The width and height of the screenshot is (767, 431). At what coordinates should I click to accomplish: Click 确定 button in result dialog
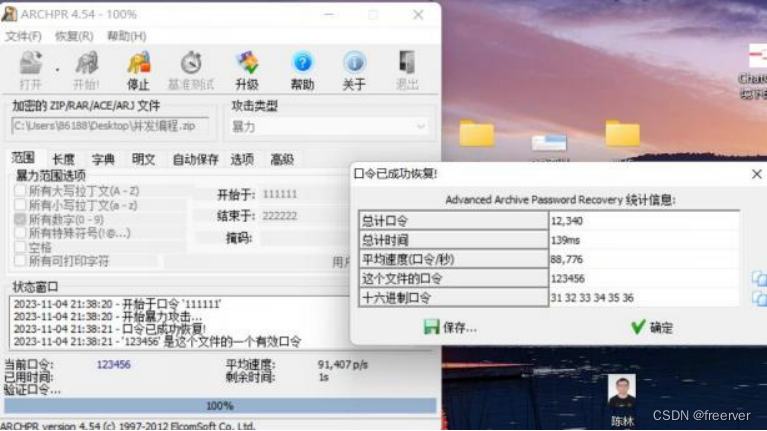click(652, 327)
